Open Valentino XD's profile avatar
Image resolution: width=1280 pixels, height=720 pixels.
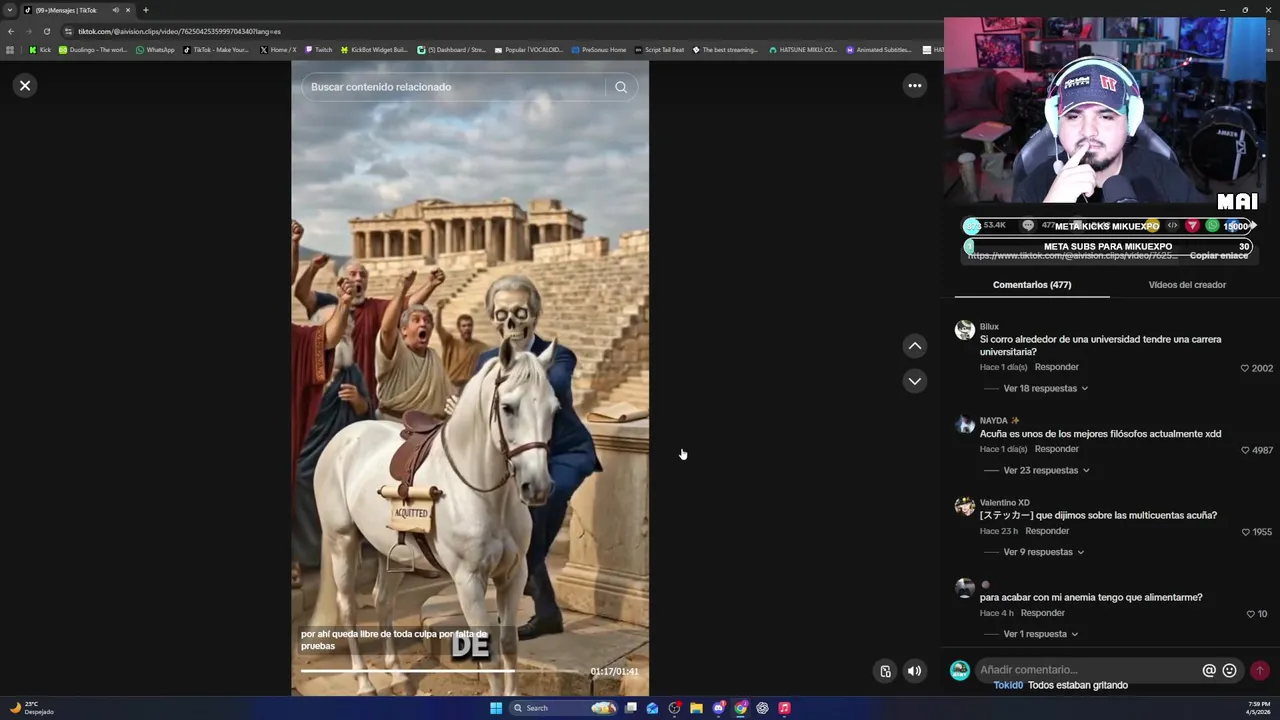(x=964, y=506)
